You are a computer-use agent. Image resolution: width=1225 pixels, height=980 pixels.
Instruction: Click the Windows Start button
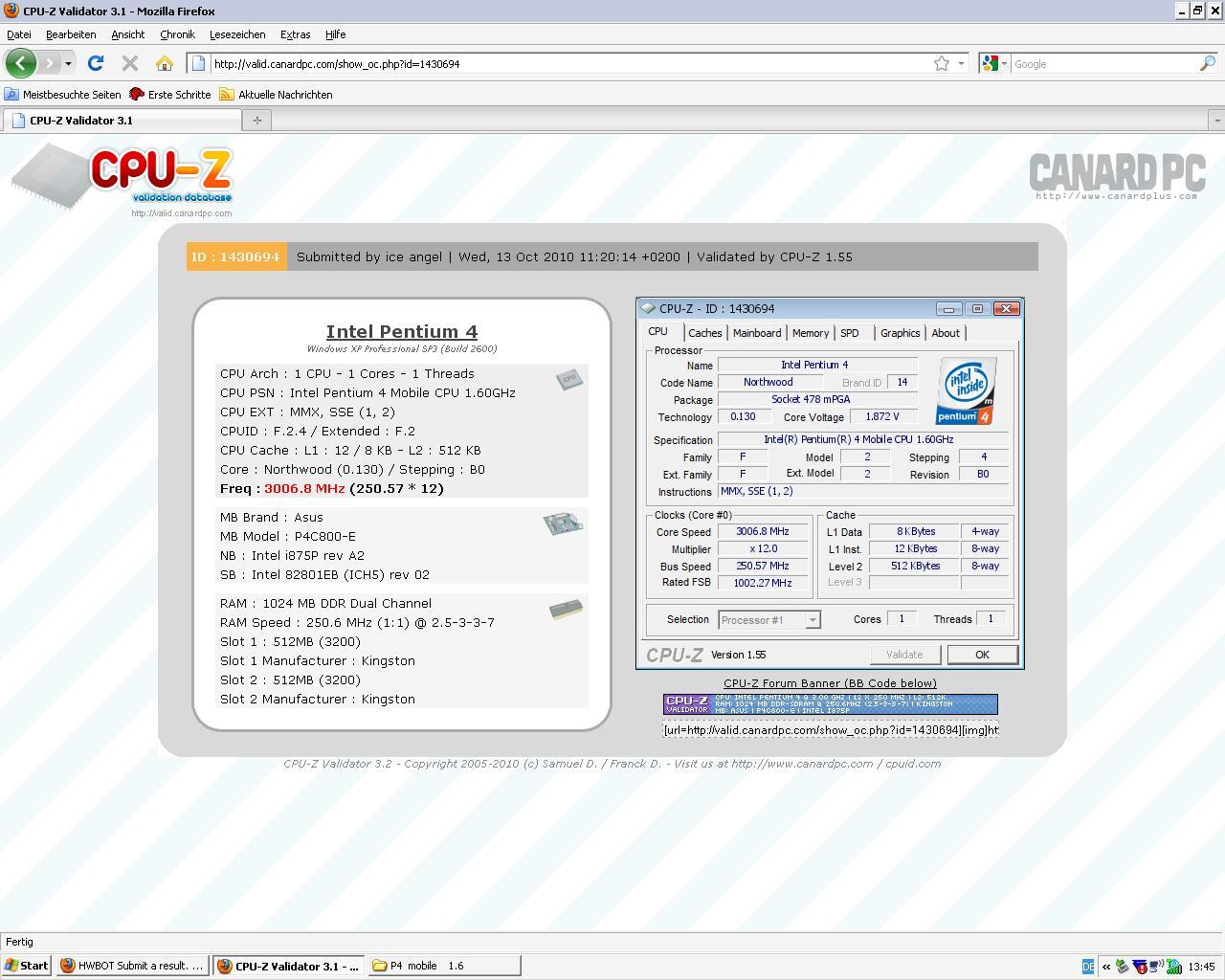[x=27, y=966]
